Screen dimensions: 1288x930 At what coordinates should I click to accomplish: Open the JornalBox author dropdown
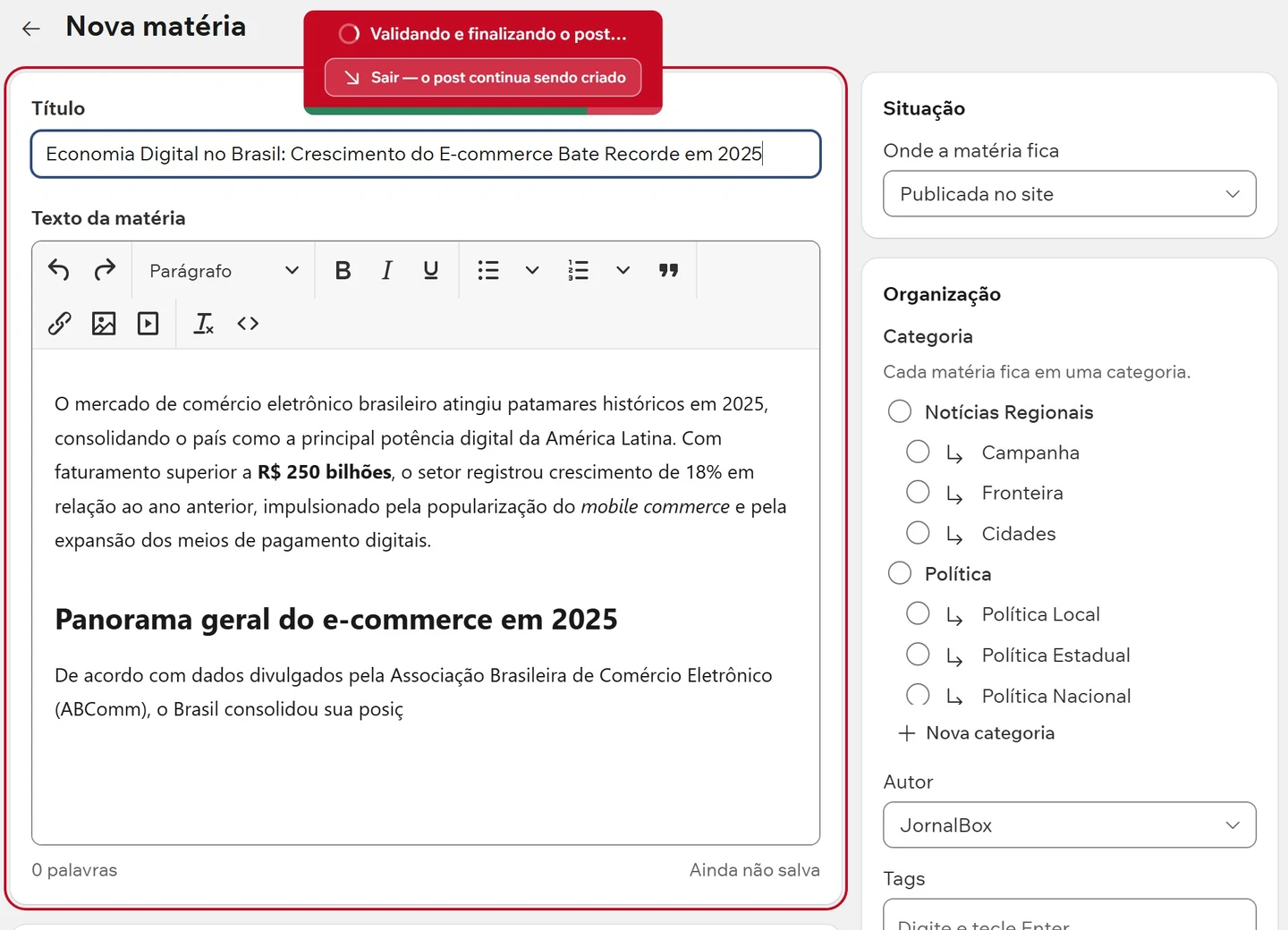pos(1070,825)
